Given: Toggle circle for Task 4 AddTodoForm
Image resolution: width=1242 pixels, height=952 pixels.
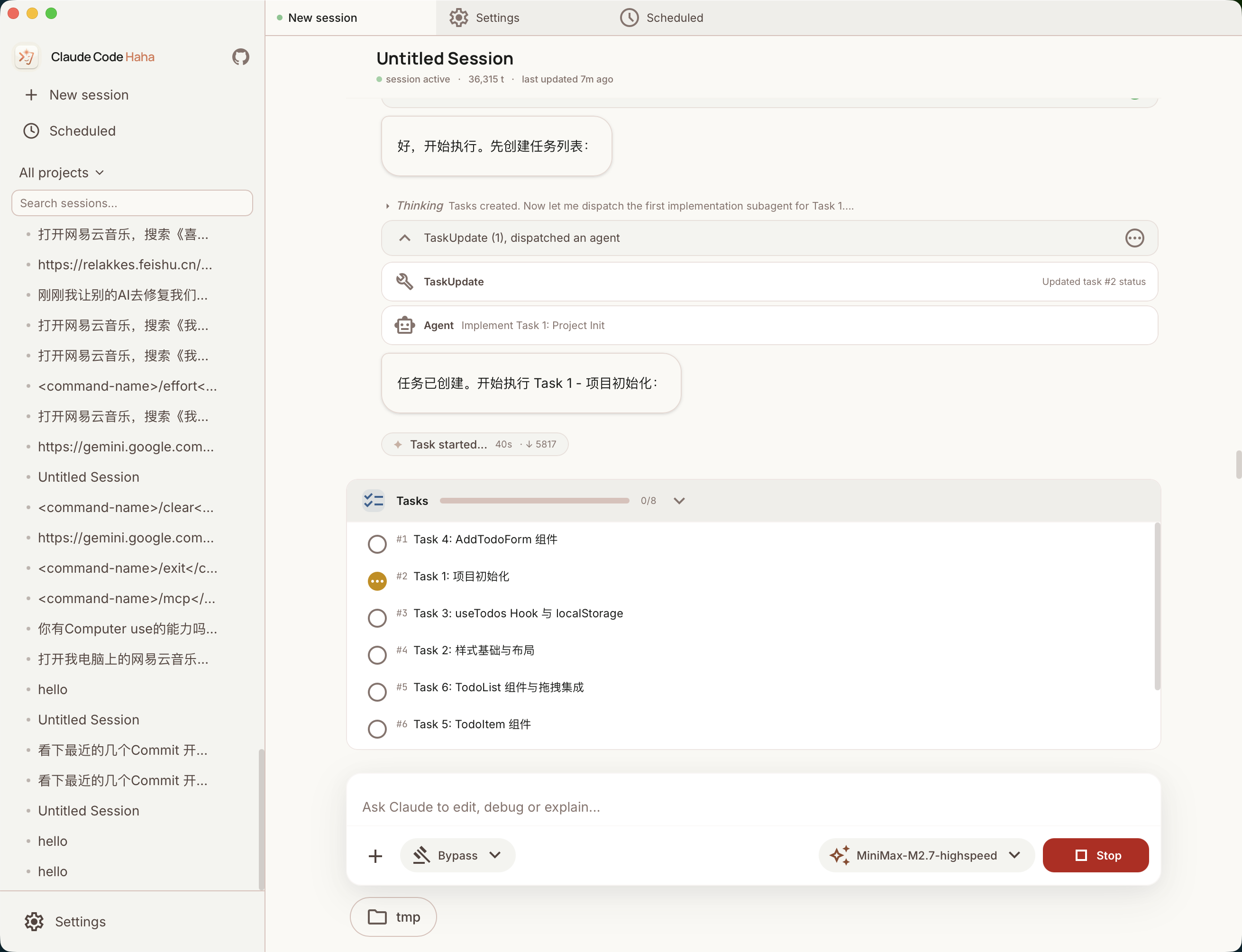Looking at the screenshot, I should pos(377,544).
